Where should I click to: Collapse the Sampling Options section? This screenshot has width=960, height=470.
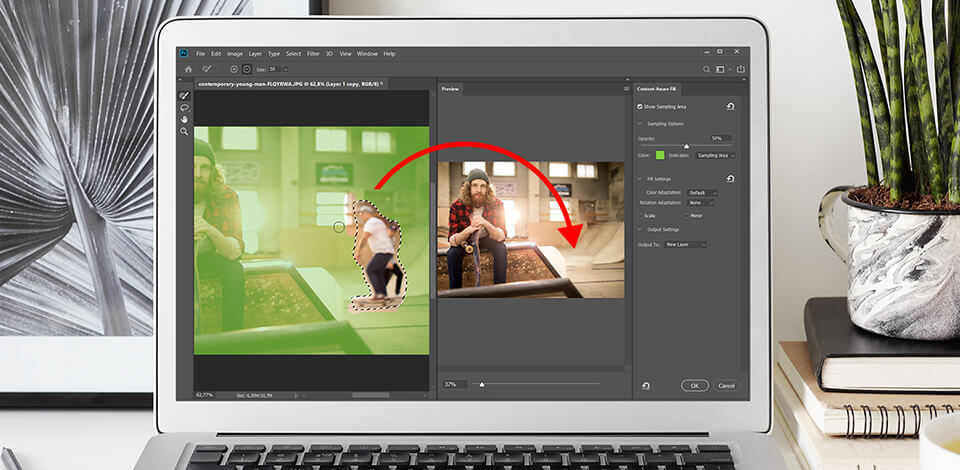pyautogui.click(x=640, y=124)
